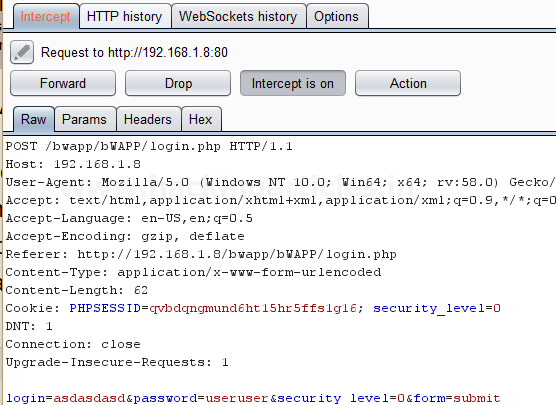Go to the Options tab
The width and height of the screenshot is (556, 405).
pyautogui.click(x=337, y=17)
